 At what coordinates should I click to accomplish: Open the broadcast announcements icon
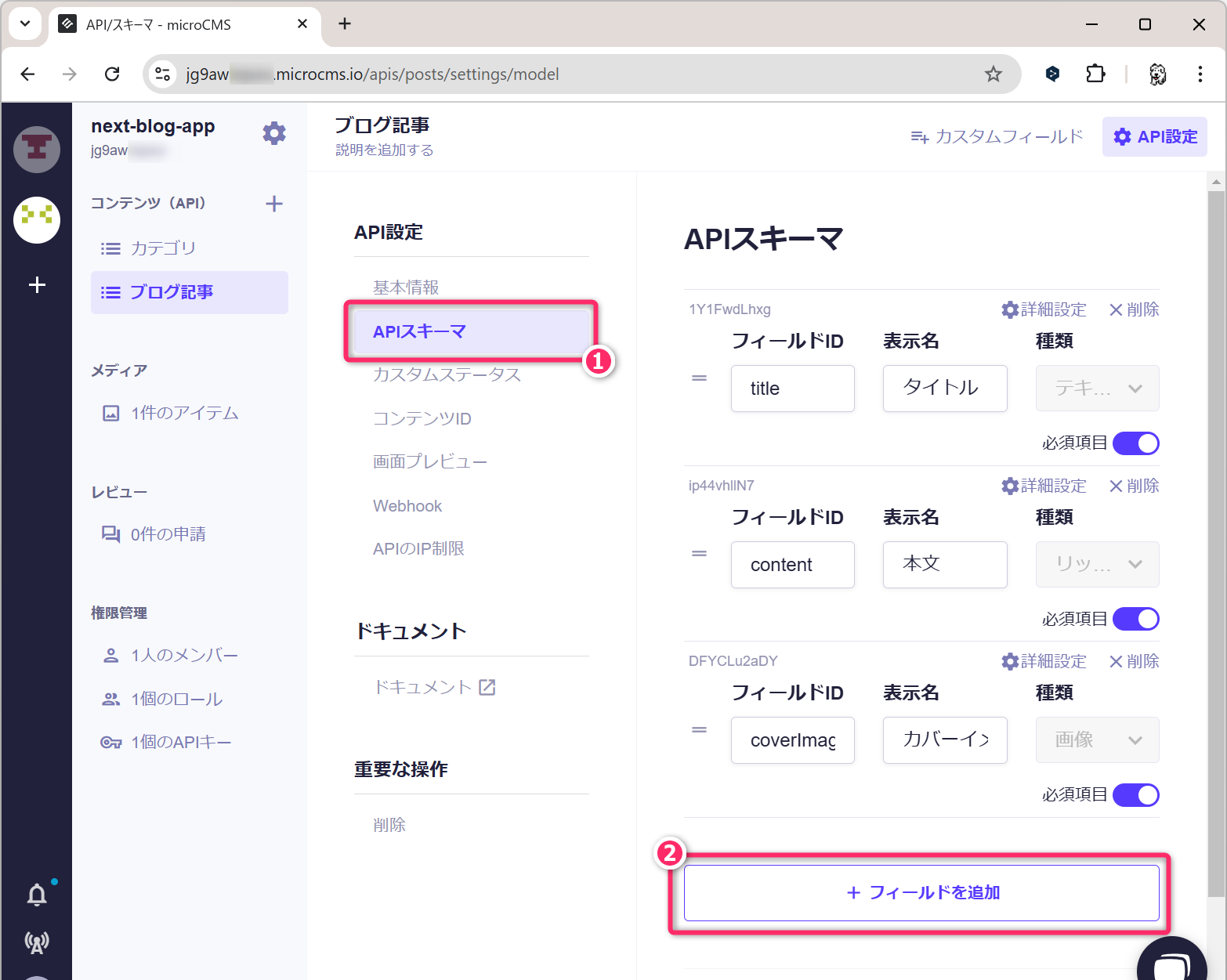[37, 942]
